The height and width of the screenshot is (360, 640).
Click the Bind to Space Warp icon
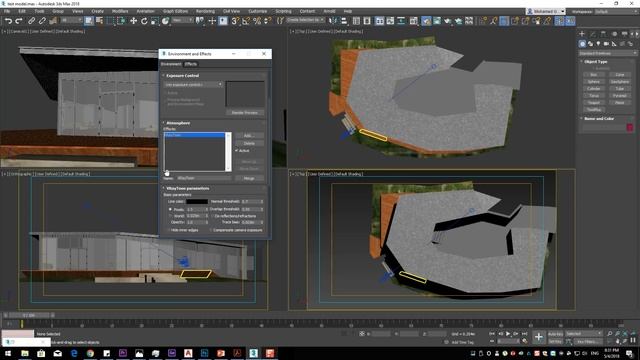[x=53, y=21]
